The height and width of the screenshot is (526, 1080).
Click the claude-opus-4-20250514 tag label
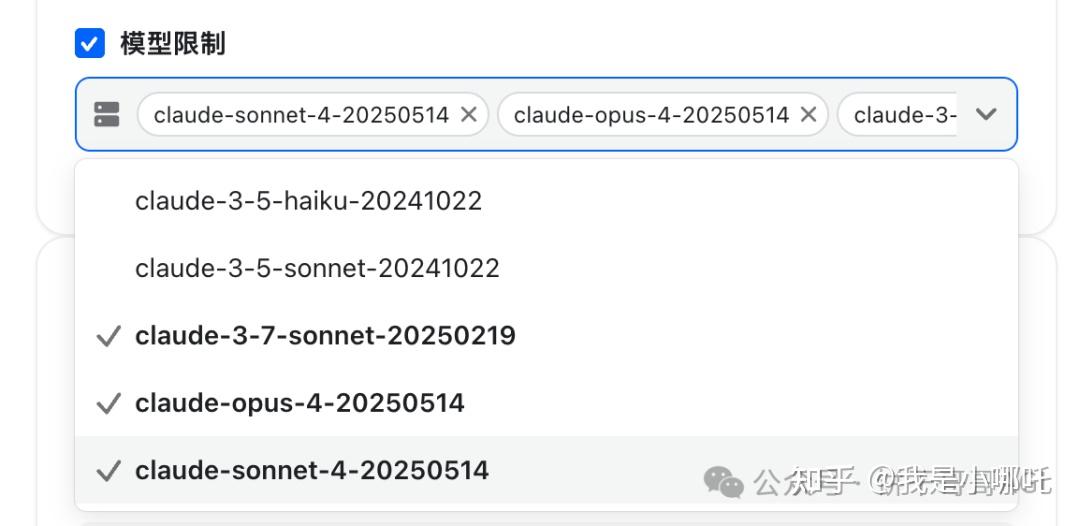[651, 115]
